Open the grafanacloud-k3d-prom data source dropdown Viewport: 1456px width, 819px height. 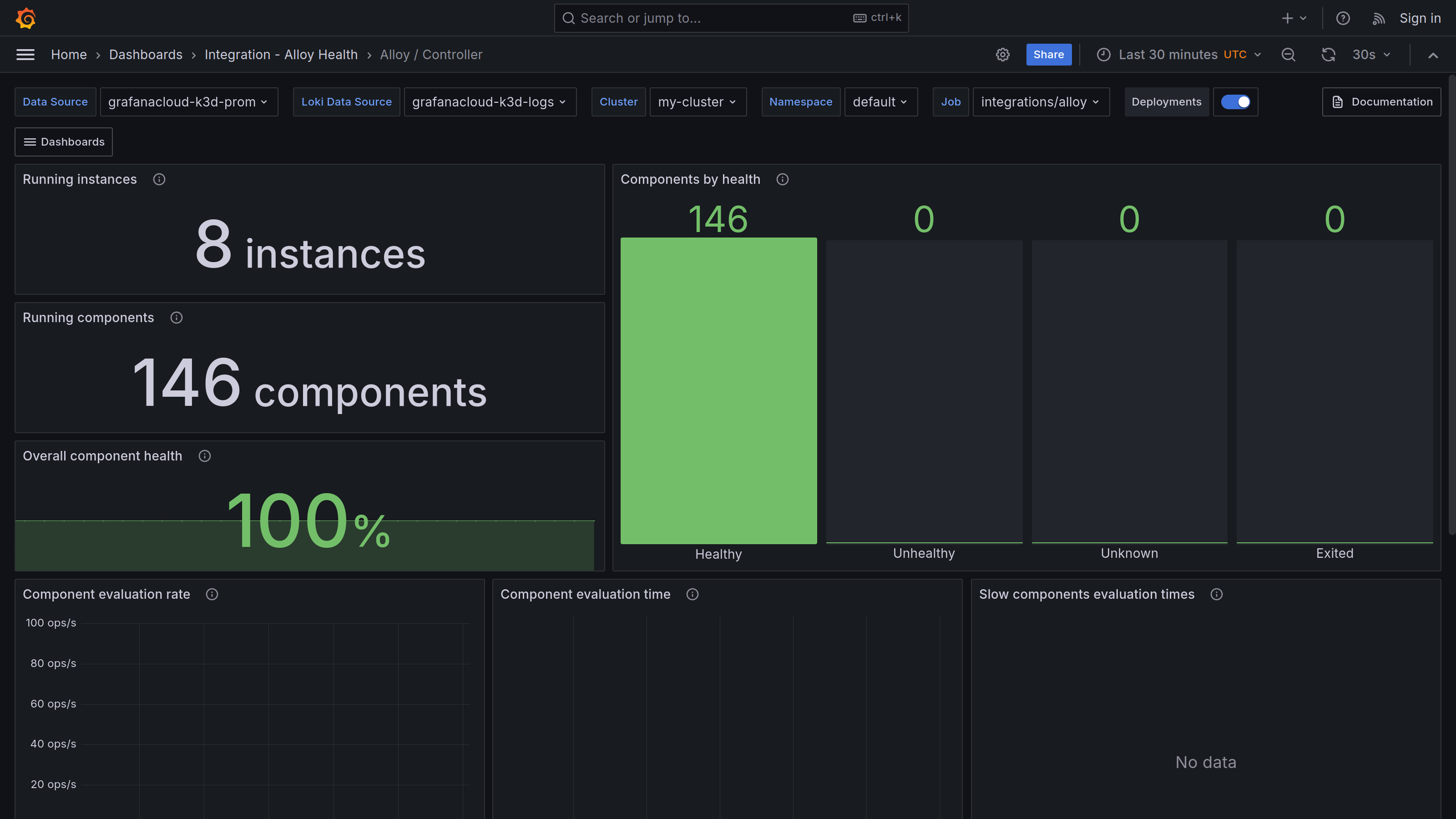189,102
